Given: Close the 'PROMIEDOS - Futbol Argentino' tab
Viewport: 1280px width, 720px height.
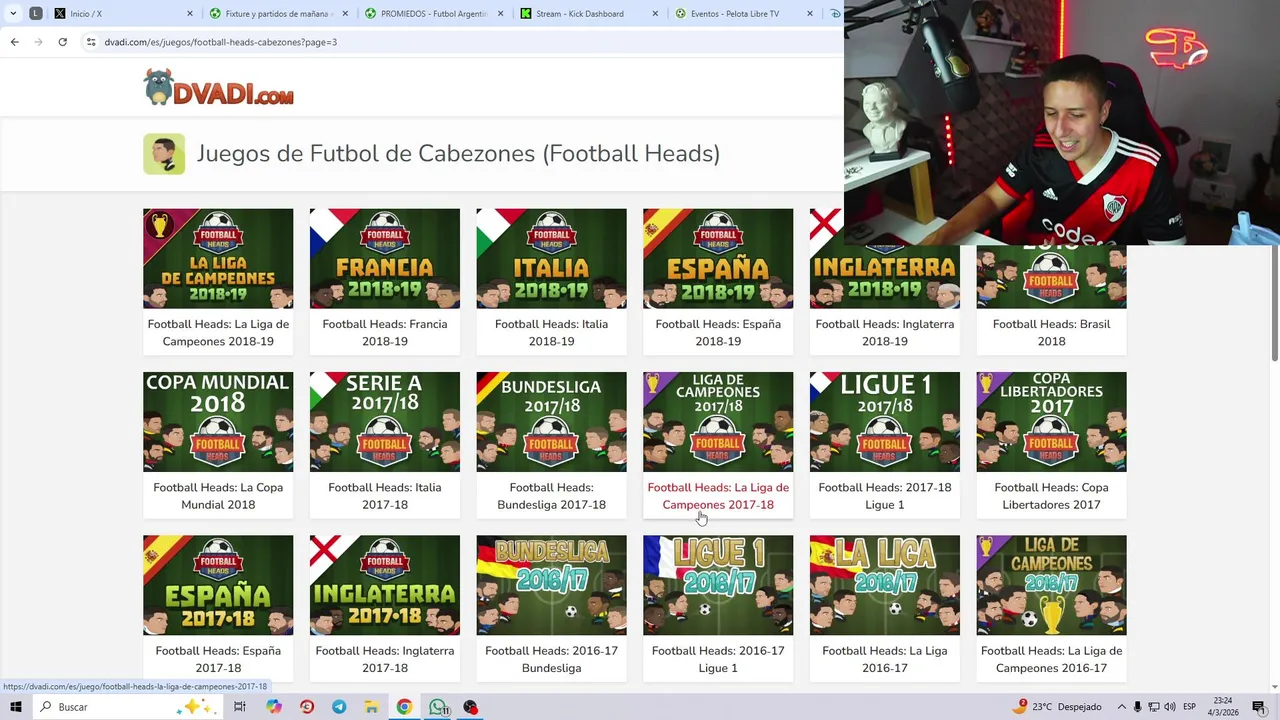Looking at the screenshot, I should (501, 14).
